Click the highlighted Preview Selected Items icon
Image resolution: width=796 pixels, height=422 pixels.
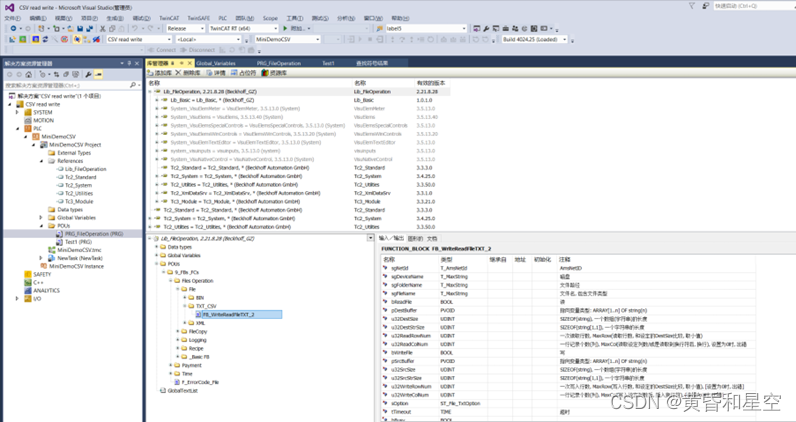98,75
